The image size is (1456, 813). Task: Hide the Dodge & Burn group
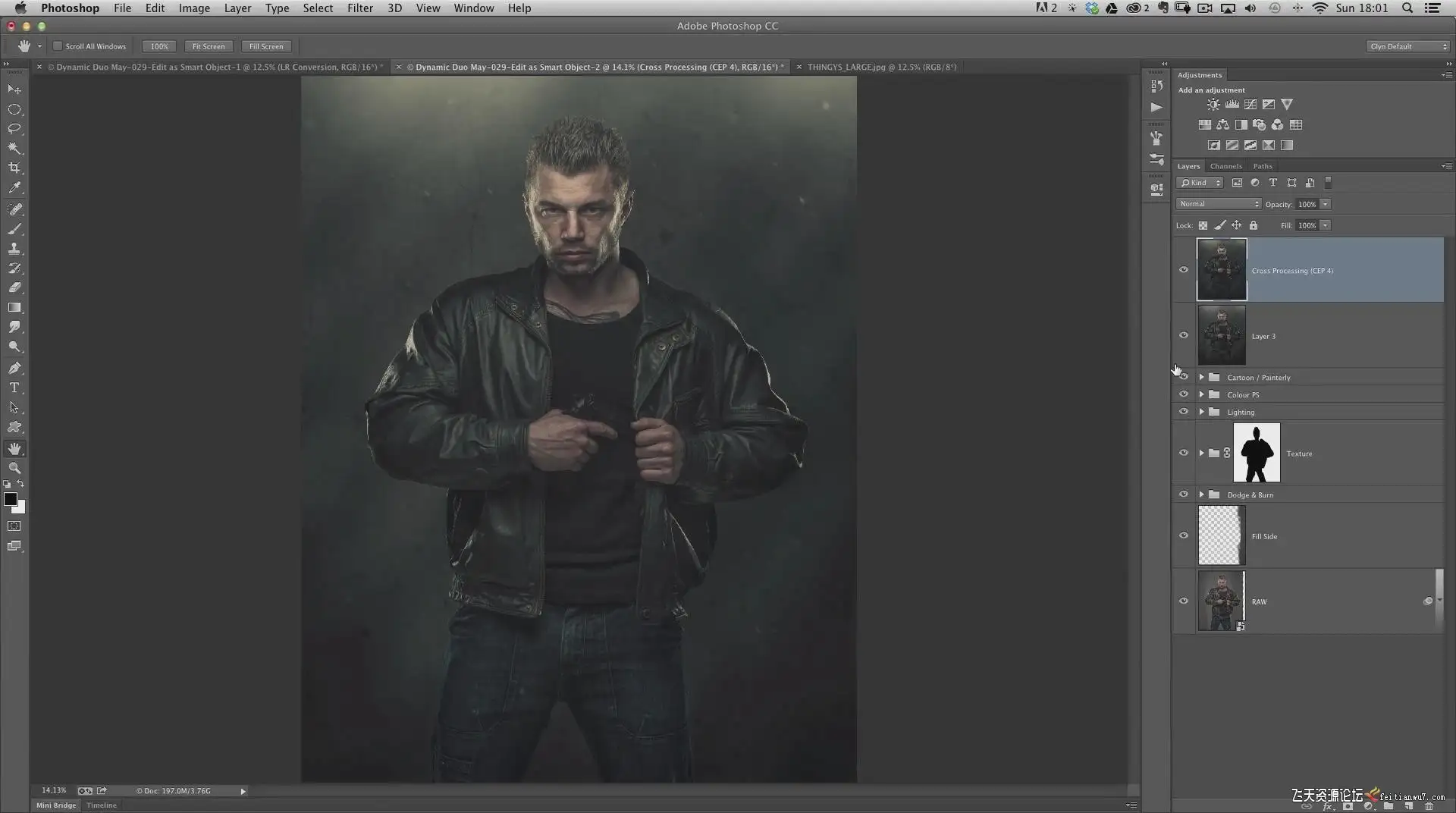1184,494
